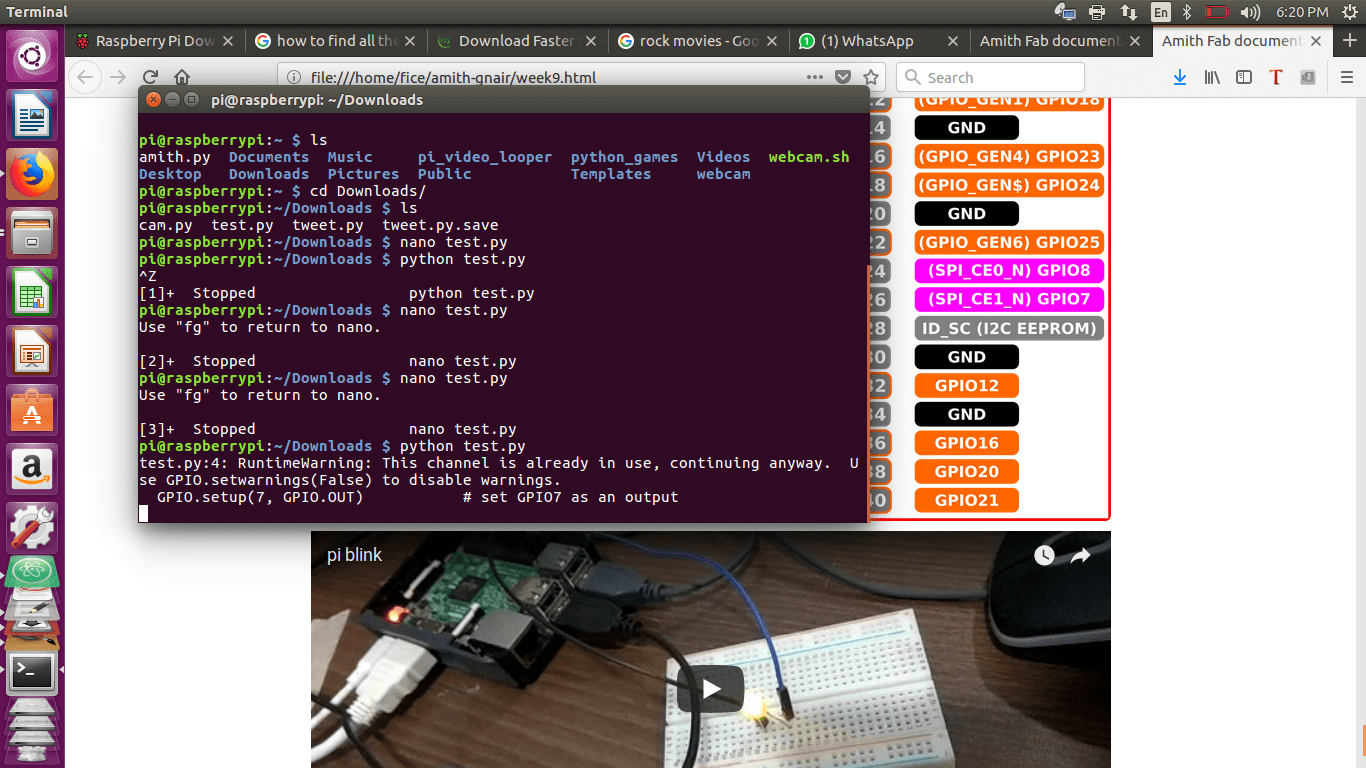The width and height of the screenshot is (1366, 768).
Task: Open the Files manager in dock
Action: click(x=32, y=233)
